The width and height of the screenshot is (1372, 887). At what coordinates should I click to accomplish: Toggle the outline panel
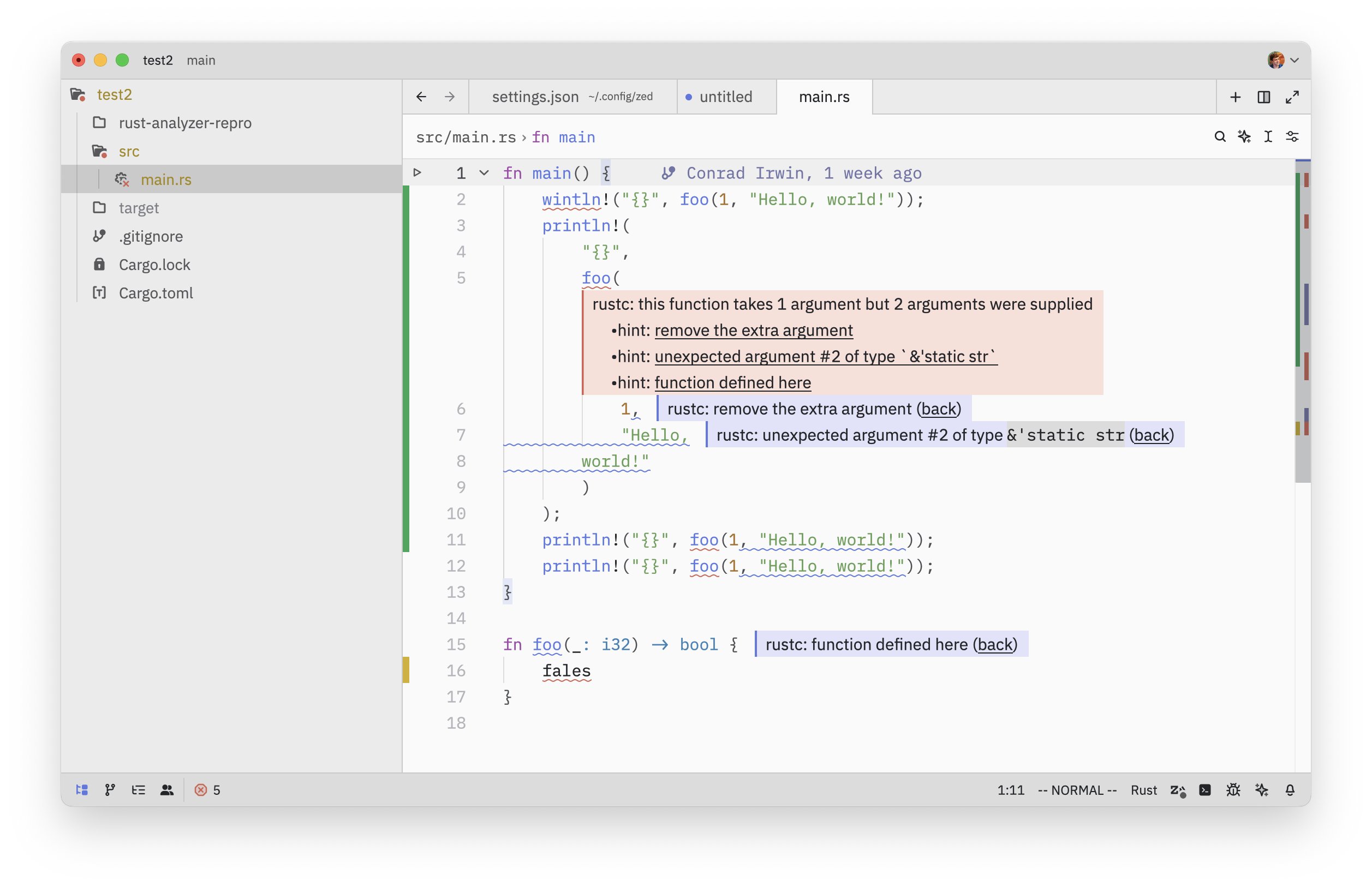(x=138, y=790)
